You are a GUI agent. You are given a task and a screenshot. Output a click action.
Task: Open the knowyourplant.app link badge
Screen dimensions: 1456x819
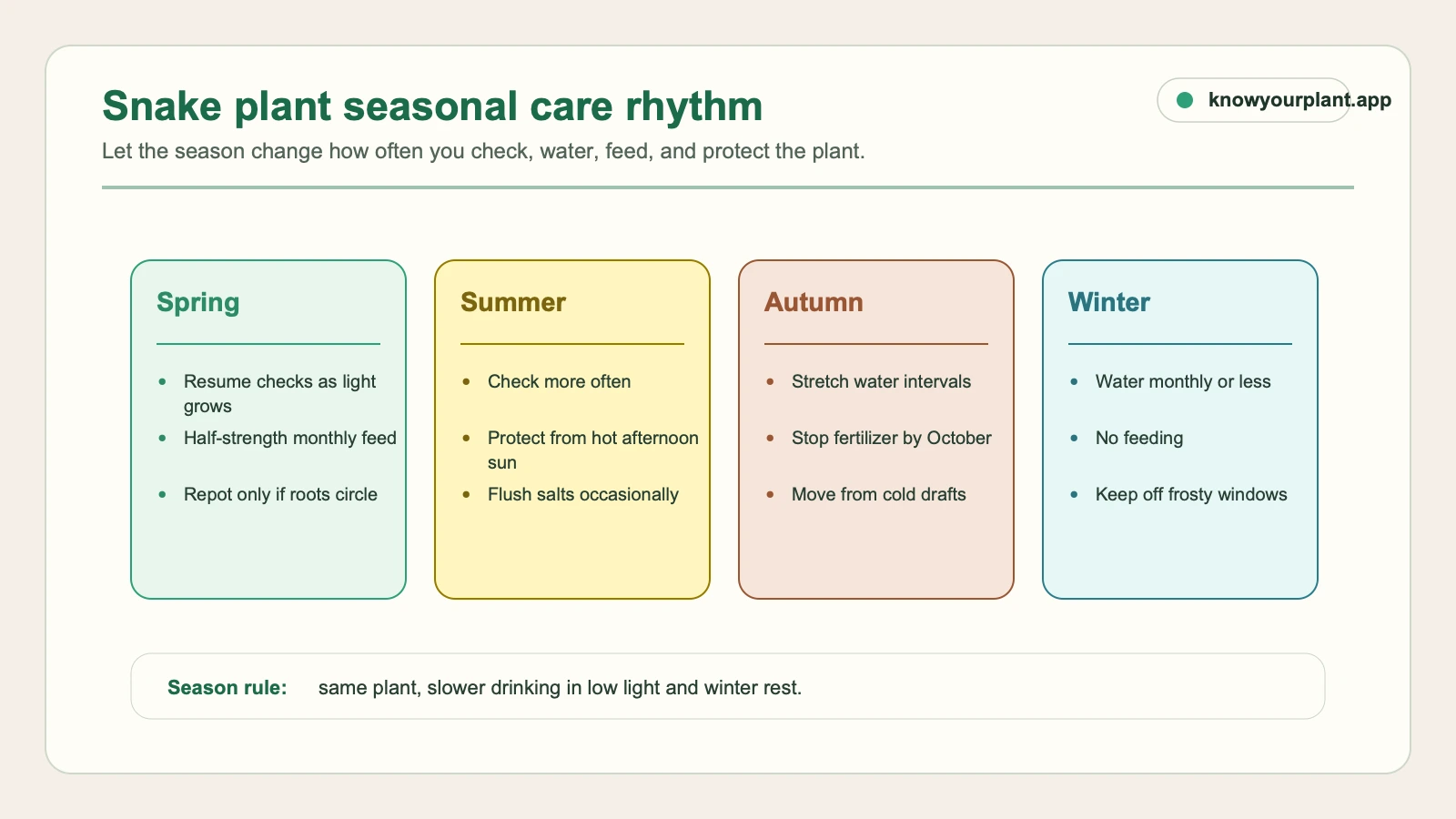(1254, 100)
